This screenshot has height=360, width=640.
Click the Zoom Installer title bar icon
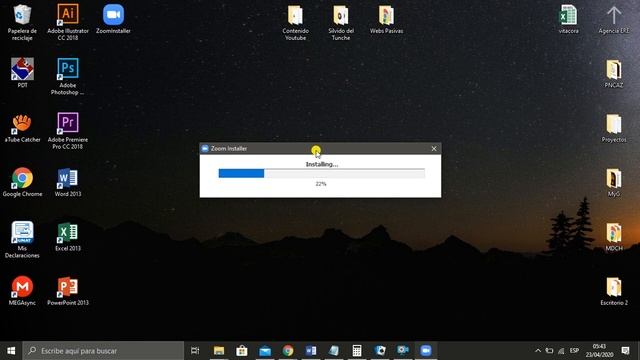(205, 149)
